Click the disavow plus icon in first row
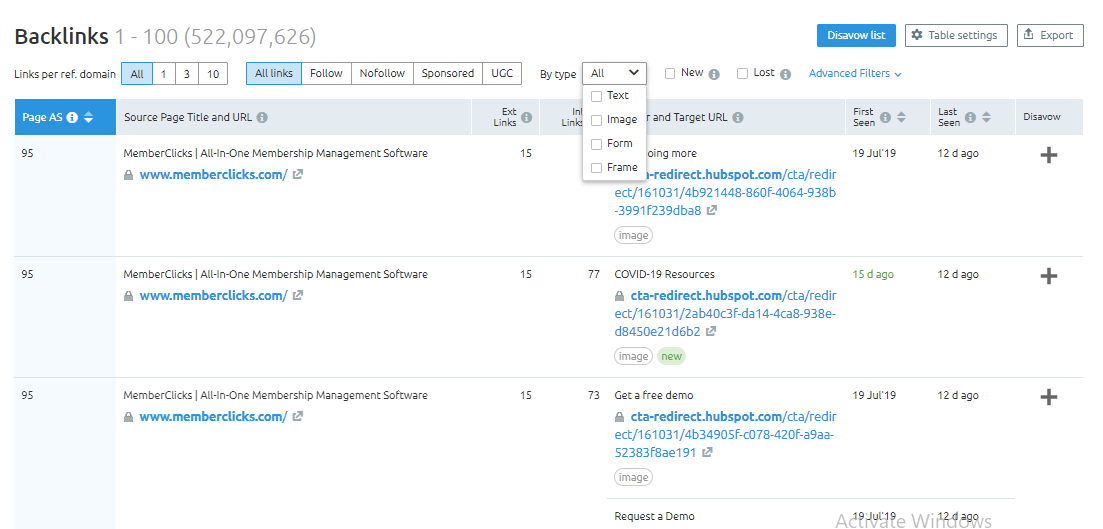The height and width of the screenshot is (529, 1103). click(1048, 155)
